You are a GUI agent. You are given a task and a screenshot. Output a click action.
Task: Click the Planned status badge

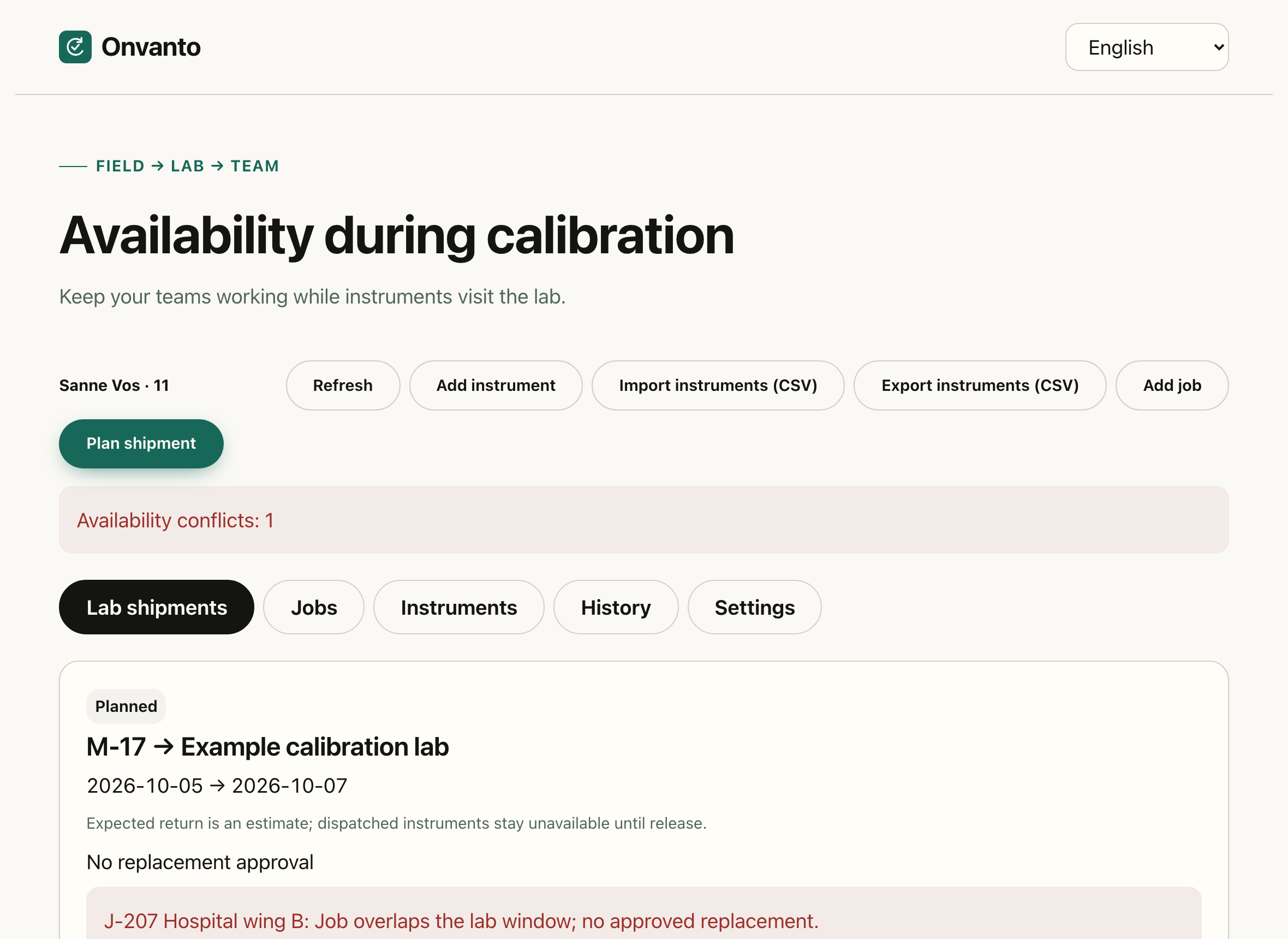tap(126, 706)
